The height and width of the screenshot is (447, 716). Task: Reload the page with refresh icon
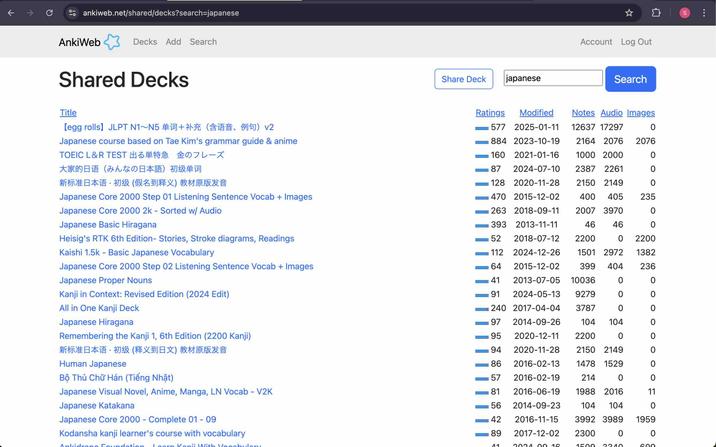click(x=48, y=13)
